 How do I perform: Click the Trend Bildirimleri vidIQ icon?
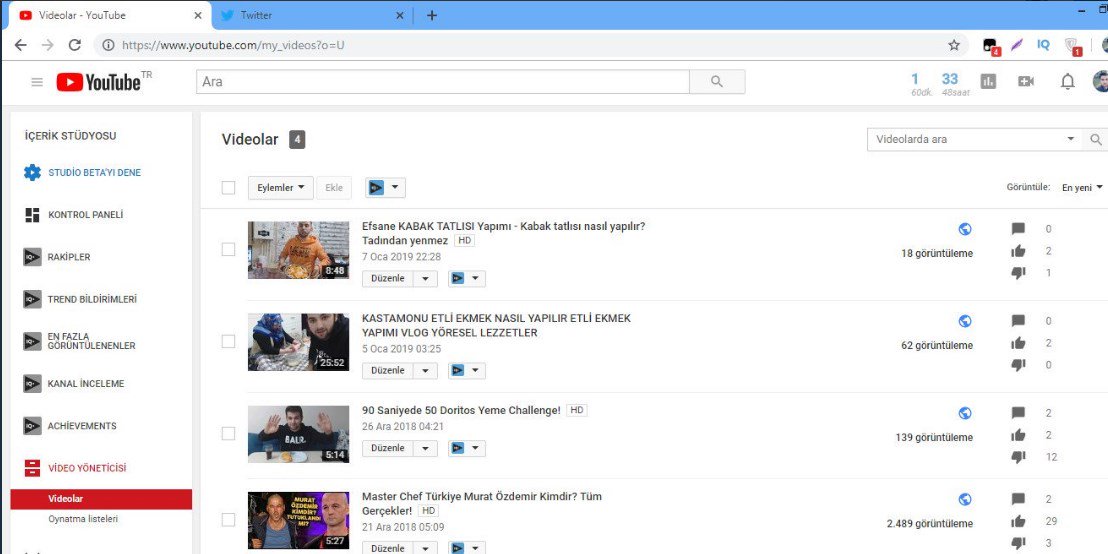click(x=33, y=300)
